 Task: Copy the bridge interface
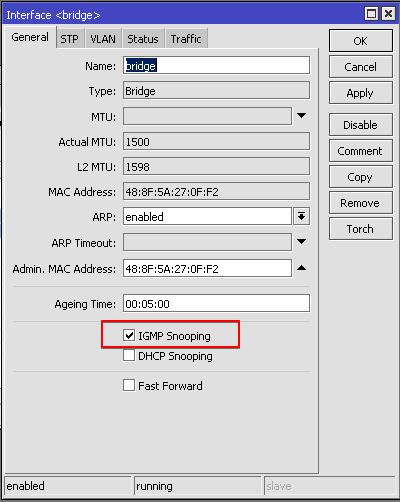[x=361, y=177]
